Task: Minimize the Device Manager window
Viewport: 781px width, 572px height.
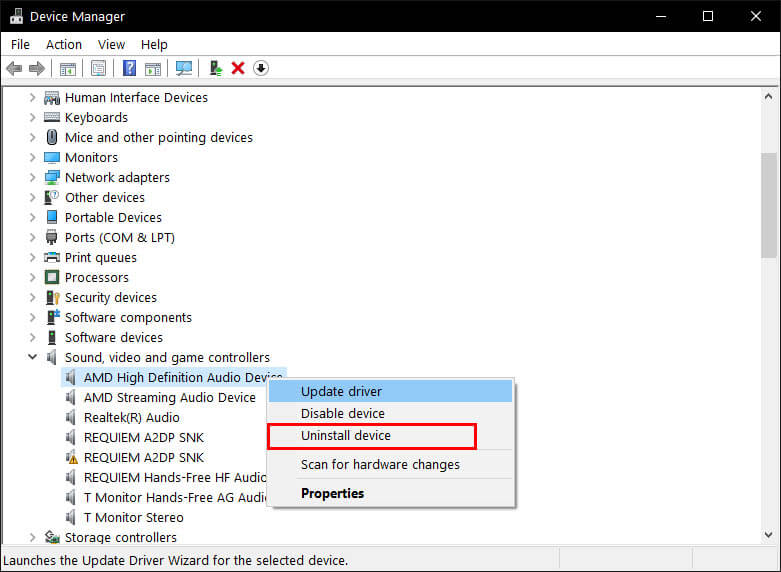Action: pyautogui.click(x=661, y=16)
